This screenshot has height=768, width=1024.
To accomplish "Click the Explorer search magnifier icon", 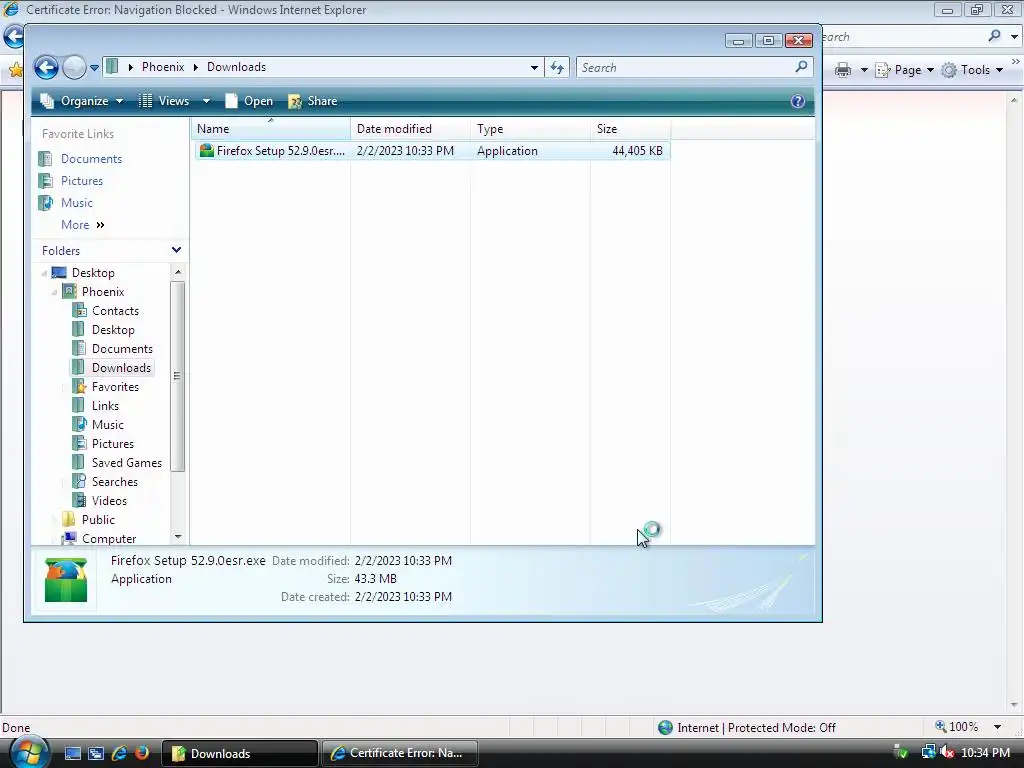I will click(x=801, y=67).
